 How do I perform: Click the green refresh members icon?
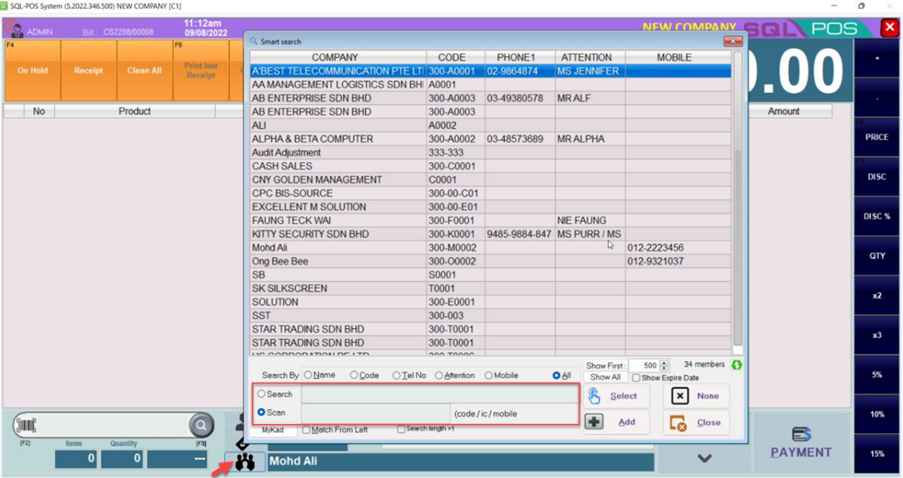737,365
